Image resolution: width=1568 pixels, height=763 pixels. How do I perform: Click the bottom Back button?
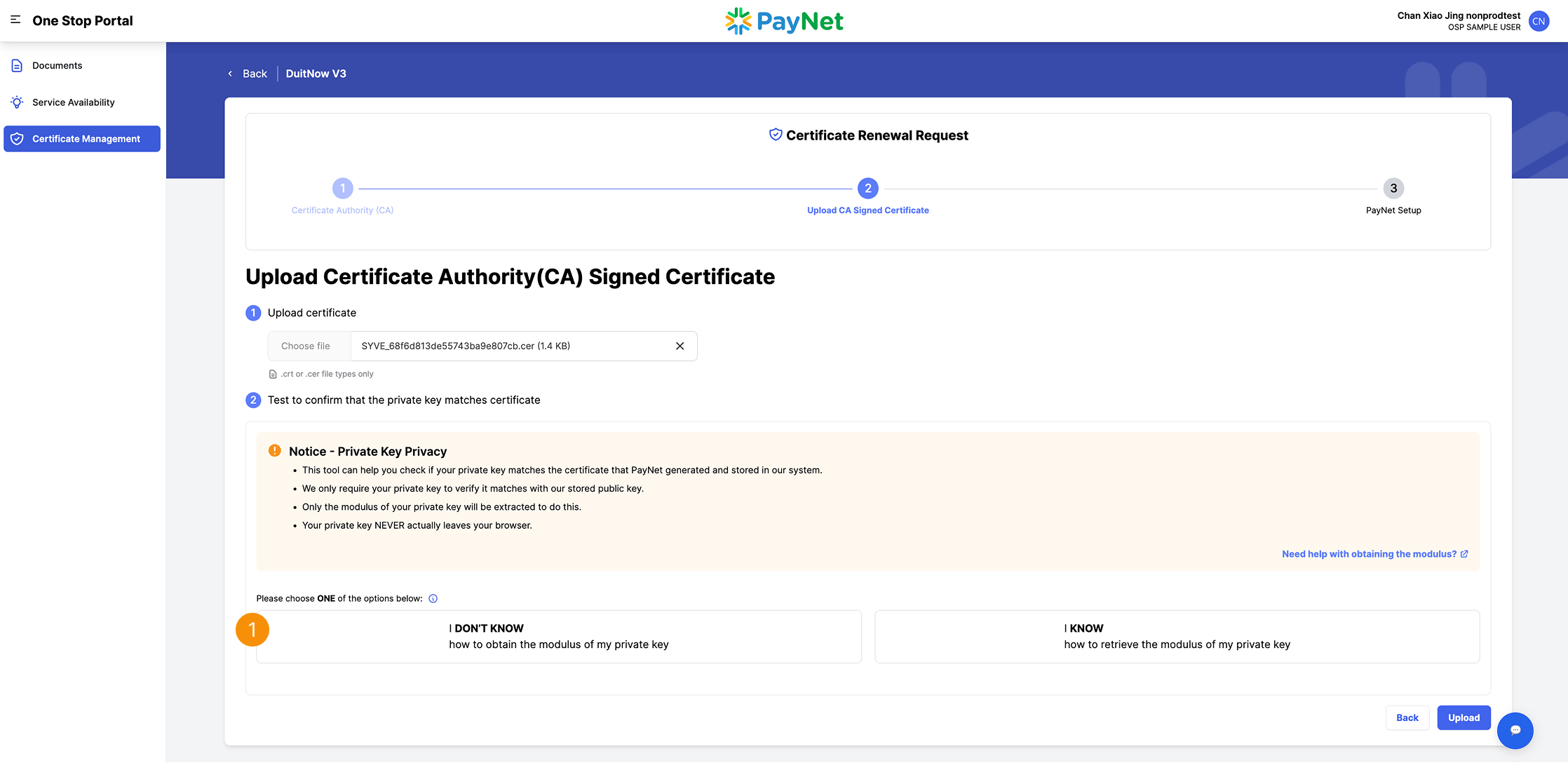pos(1407,718)
